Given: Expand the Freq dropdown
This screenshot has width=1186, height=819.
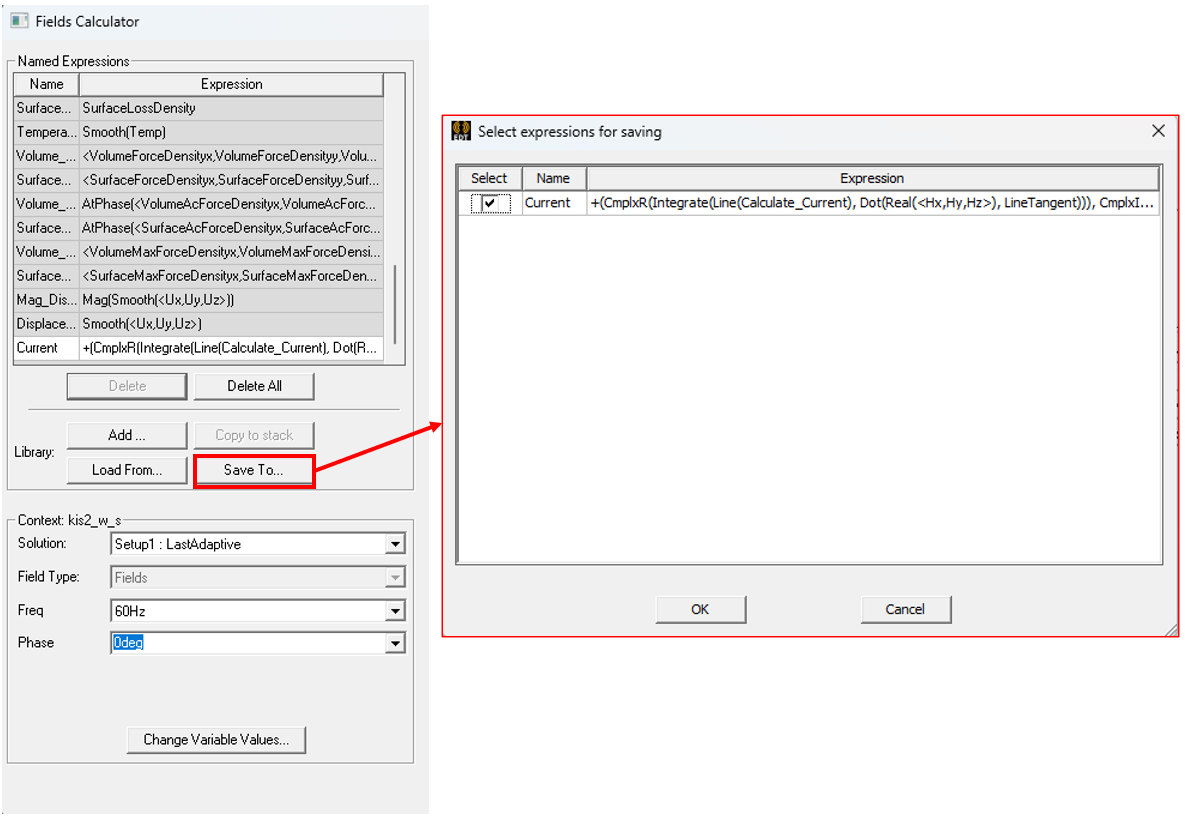Looking at the screenshot, I should click(x=396, y=611).
